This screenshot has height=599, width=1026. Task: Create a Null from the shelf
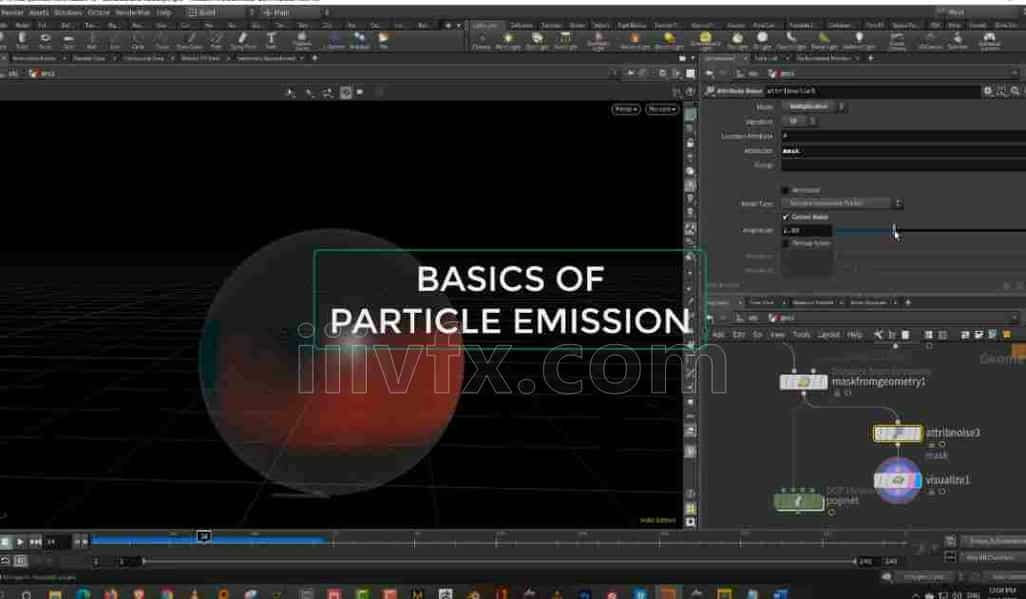click(92, 41)
